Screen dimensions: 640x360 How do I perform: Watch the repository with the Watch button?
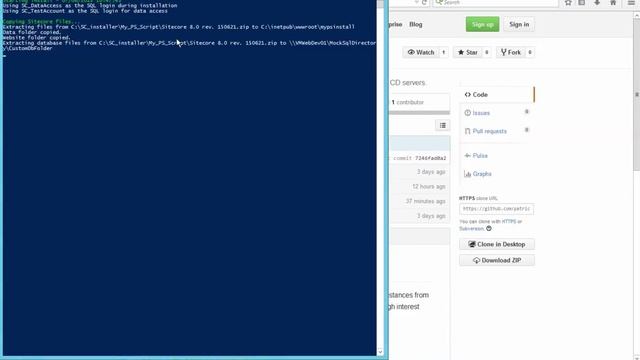(421, 52)
